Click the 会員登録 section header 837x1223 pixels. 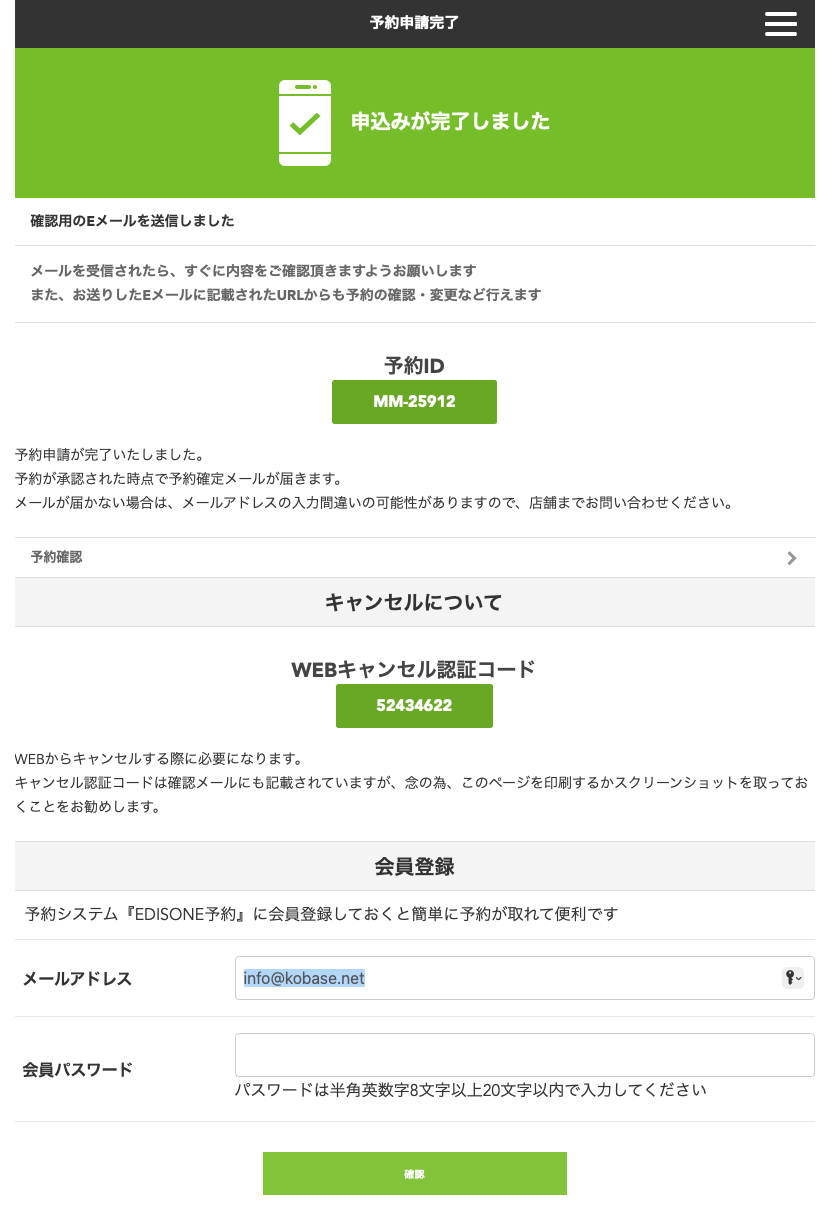pos(414,866)
